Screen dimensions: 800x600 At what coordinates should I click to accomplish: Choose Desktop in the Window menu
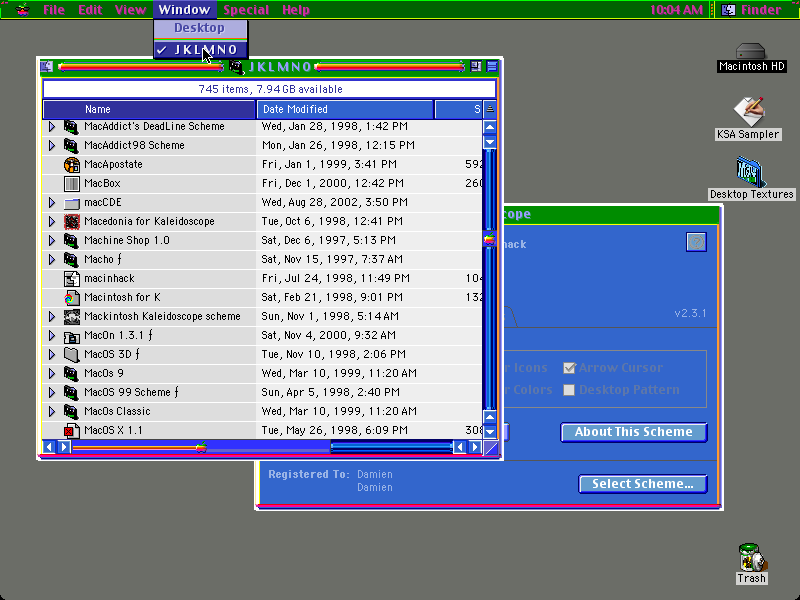(x=201, y=28)
